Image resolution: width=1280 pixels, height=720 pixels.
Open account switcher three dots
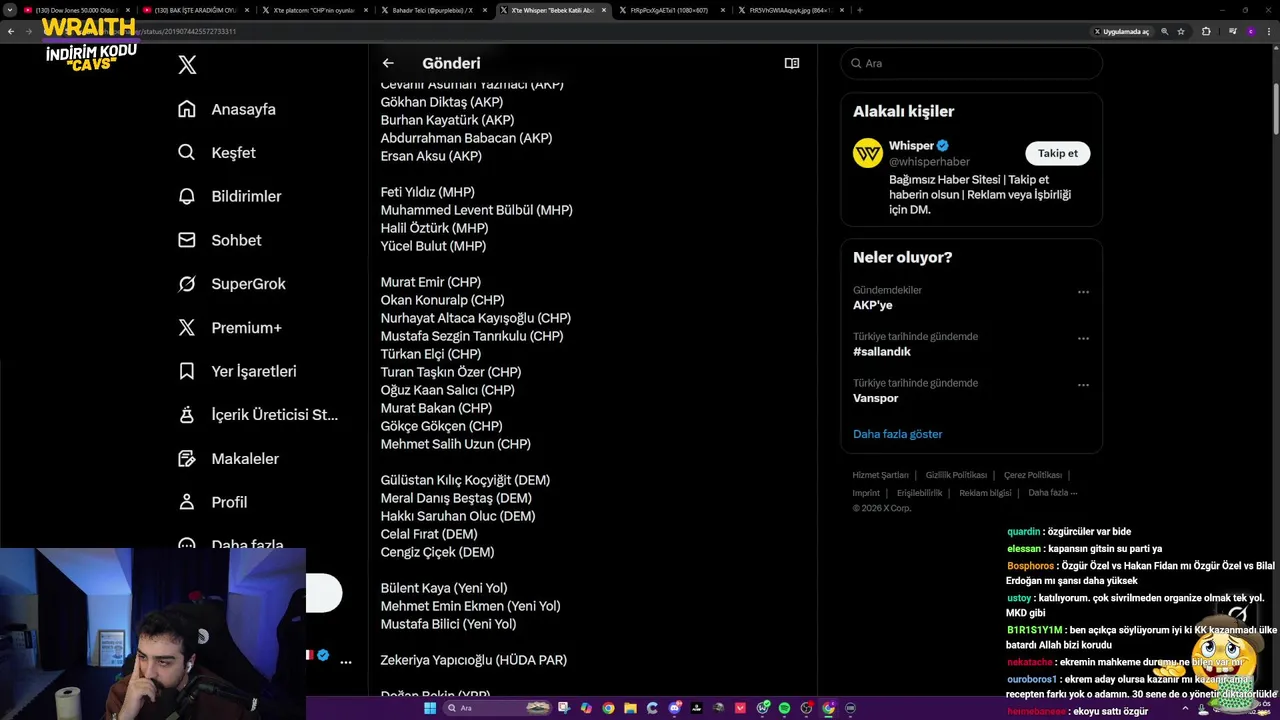click(346, 662)
